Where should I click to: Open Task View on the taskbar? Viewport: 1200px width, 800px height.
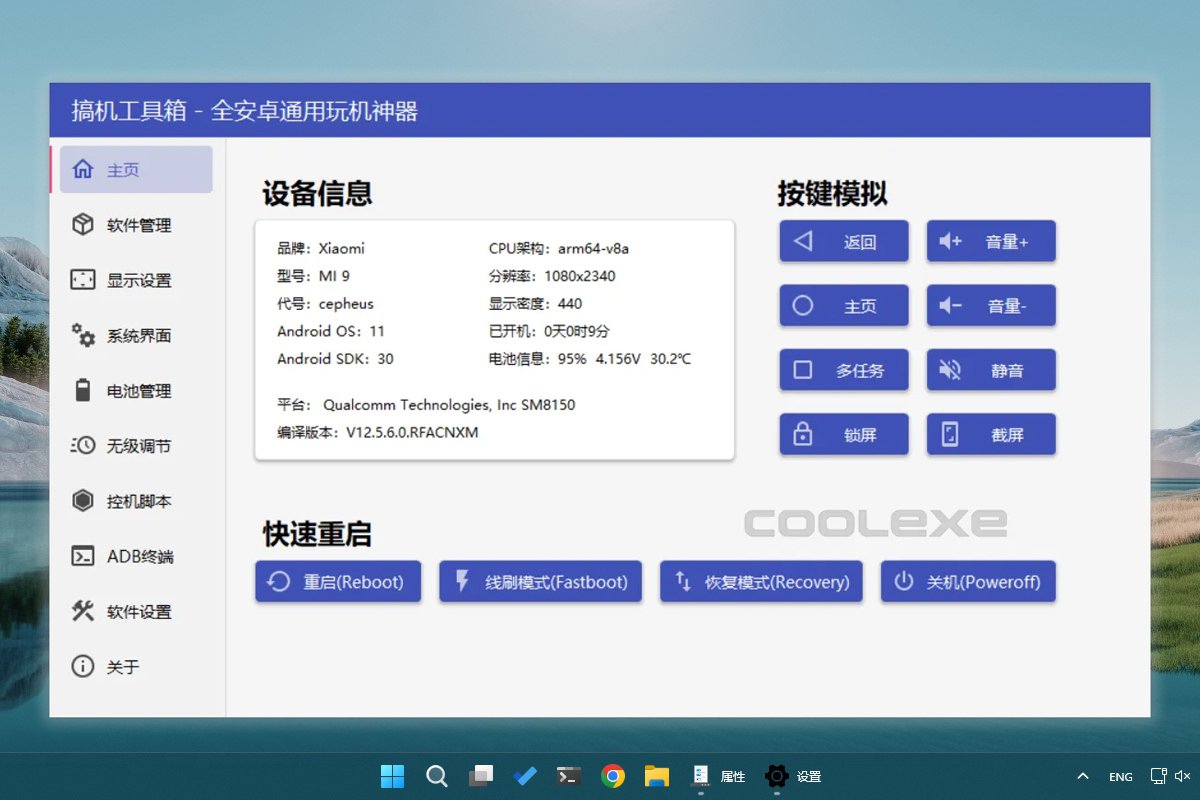click(481, 776)
